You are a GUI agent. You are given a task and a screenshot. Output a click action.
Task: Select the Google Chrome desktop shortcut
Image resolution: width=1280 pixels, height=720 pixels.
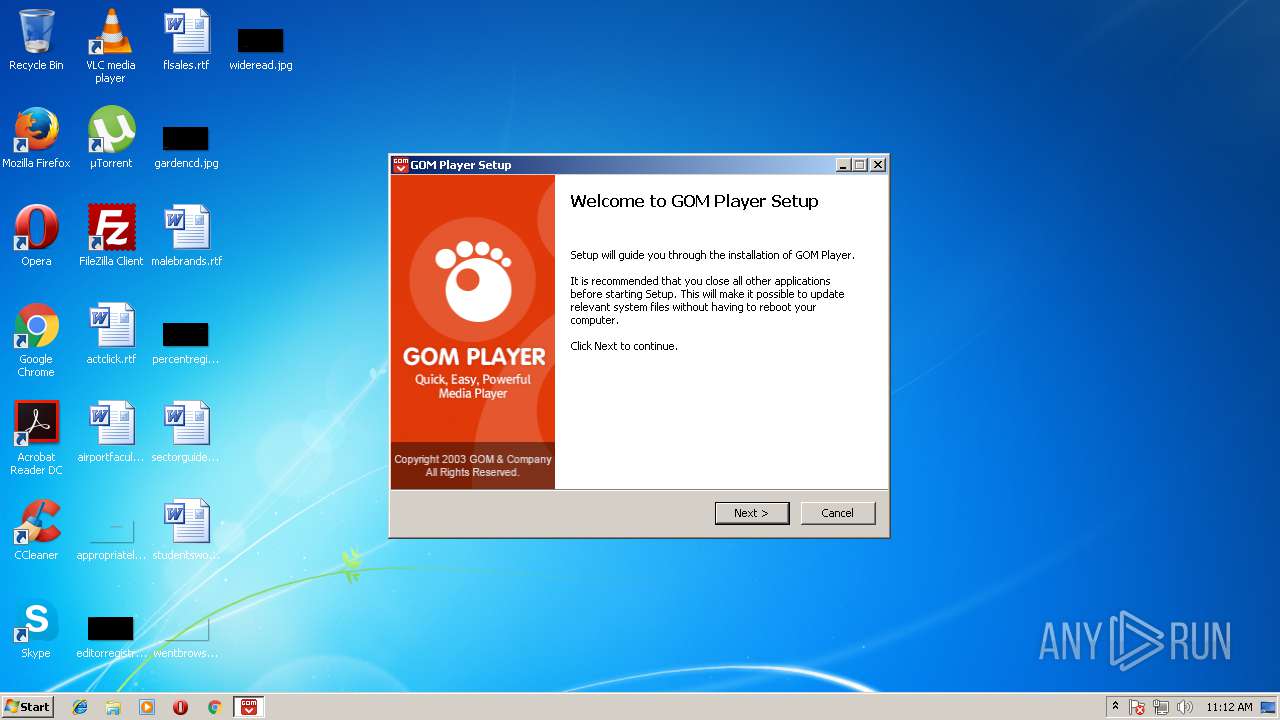(x=36, y=340)
